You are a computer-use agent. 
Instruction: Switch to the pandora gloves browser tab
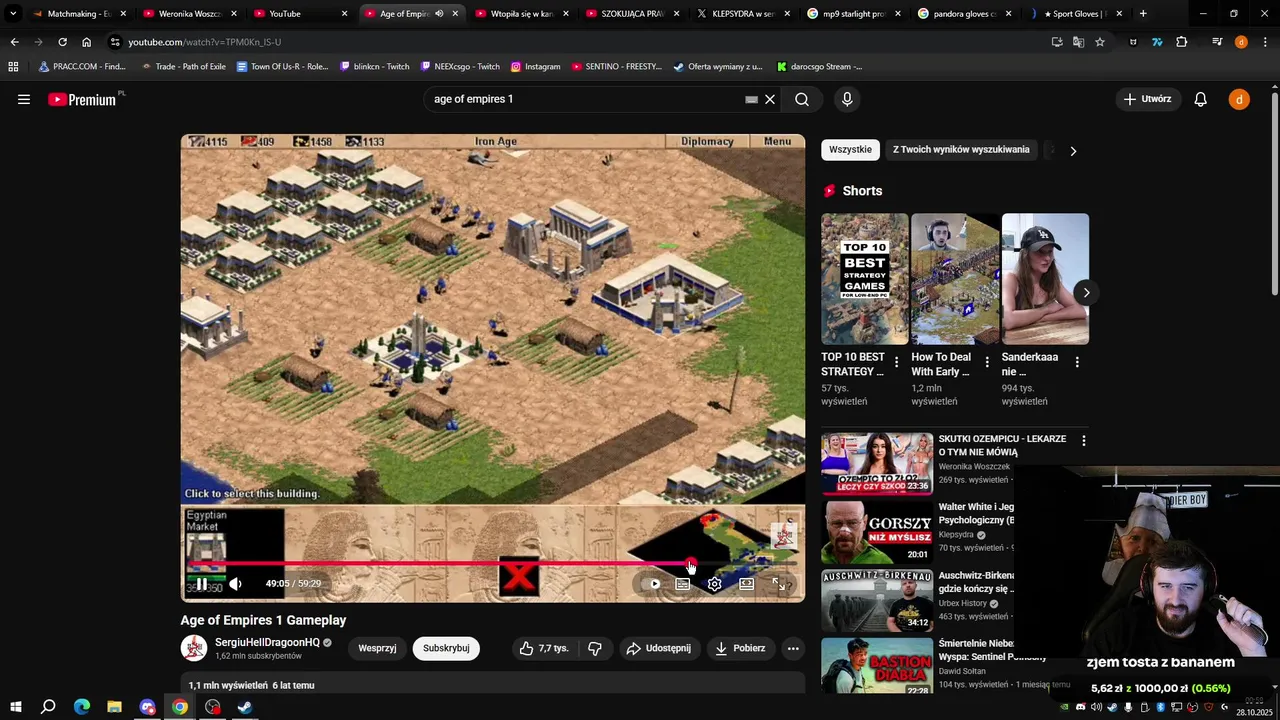coord(963,14)
